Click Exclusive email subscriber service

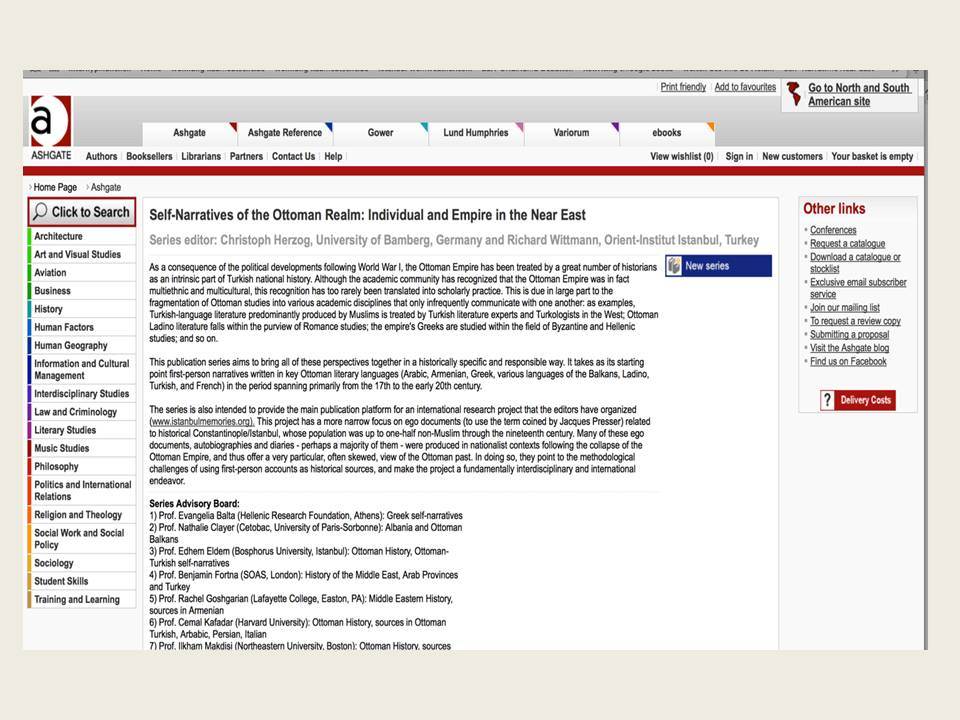pyautogui.click(x=858, y=288)
